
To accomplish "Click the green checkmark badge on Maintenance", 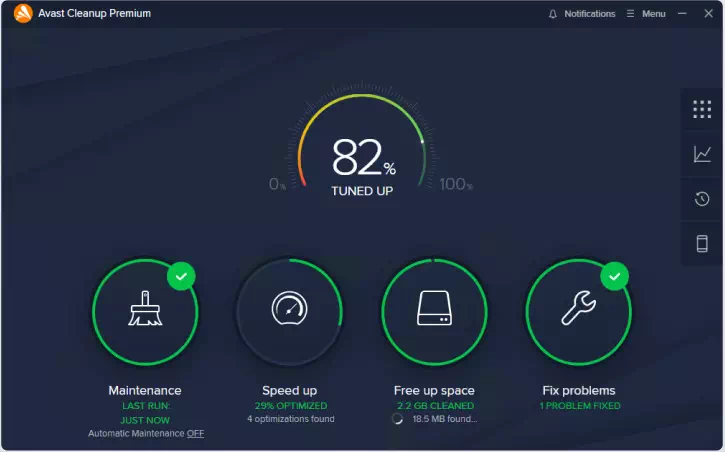I will (181, 276).
